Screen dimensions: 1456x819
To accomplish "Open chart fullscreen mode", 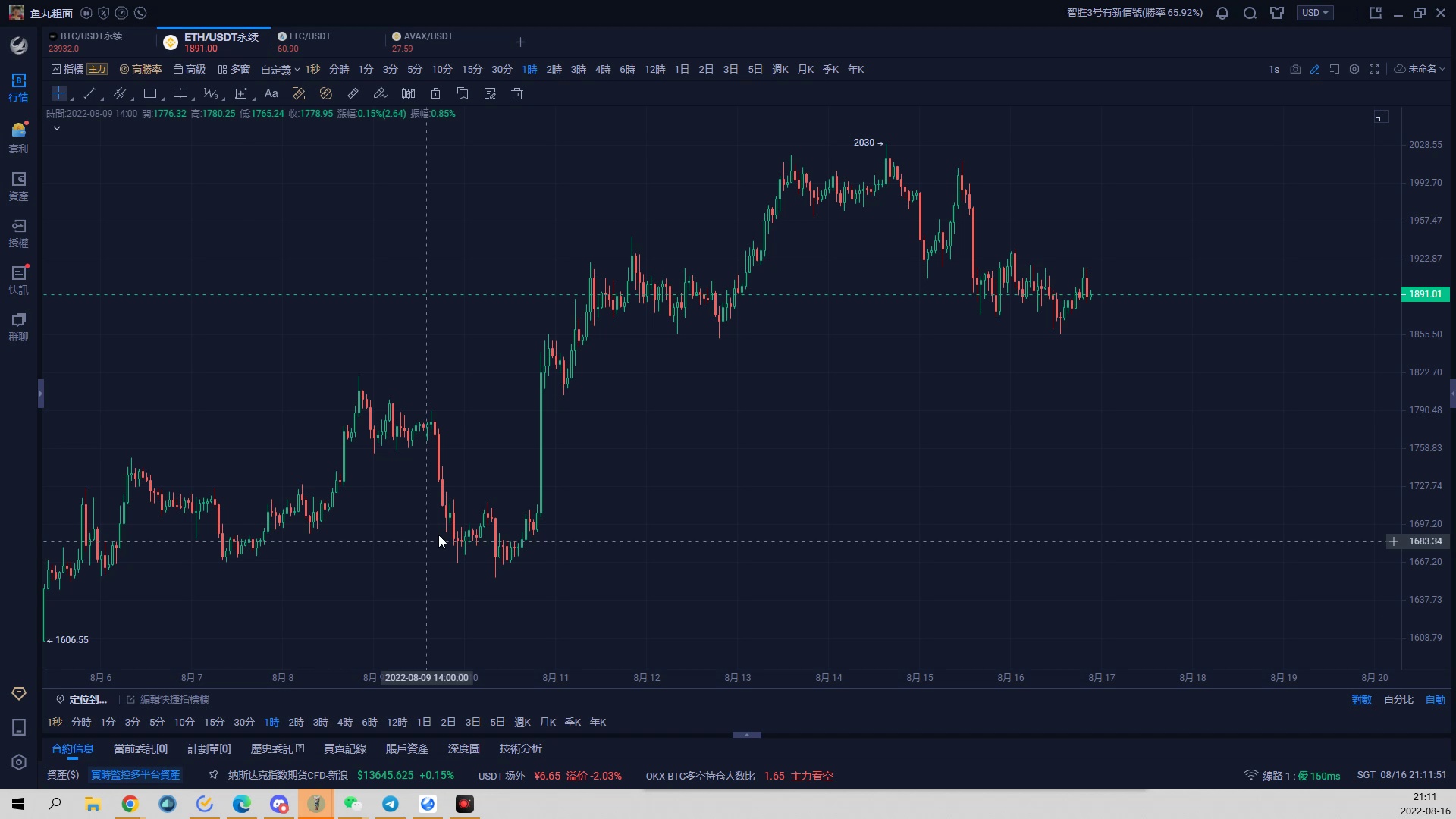I will coord(1374,69).
